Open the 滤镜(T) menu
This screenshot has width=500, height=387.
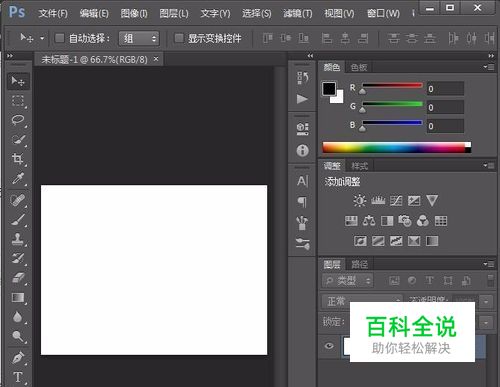coord(298,13)
